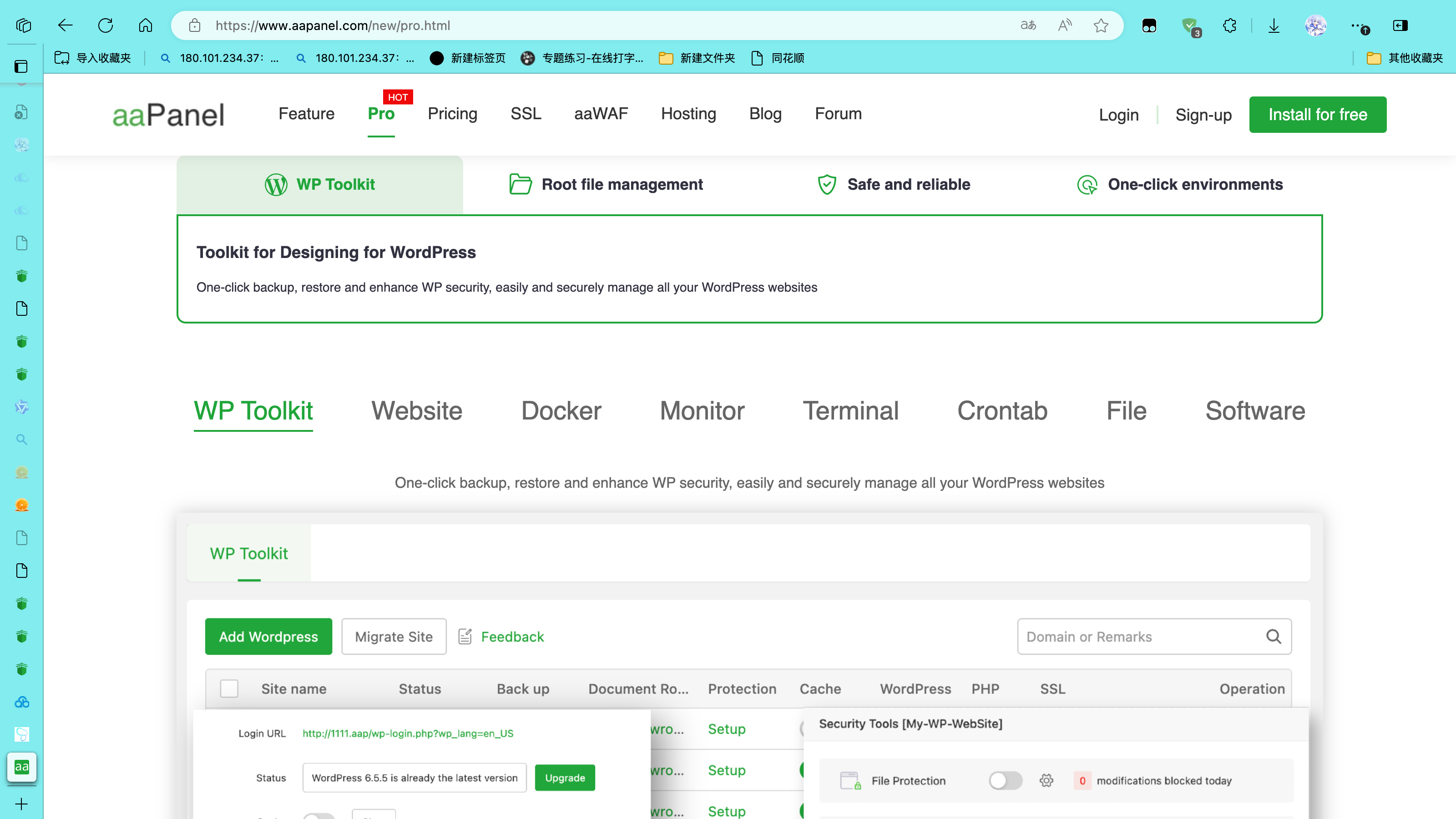Open the Pro menu item
Viewport: 1456px width, 819px height.
(381, 114)
